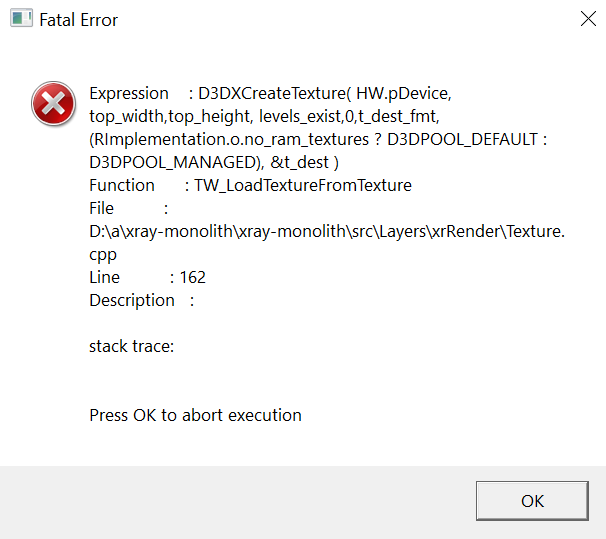The image size is (606, 539).
Task: Click the xray-monolith Texture file path
Action: [x=327, y=231]
